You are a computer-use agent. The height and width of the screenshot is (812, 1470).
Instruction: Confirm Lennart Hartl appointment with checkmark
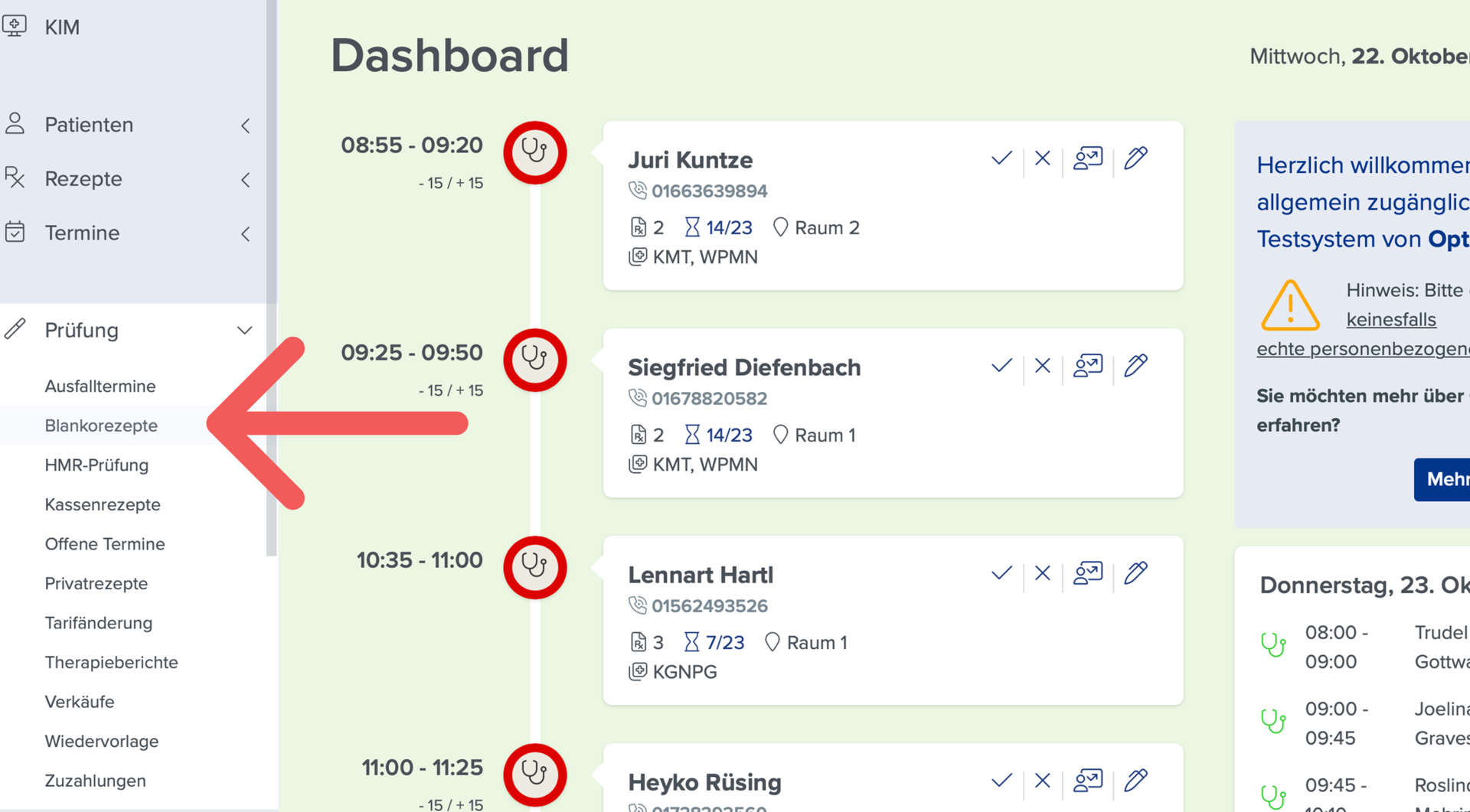pos(1001,573)
